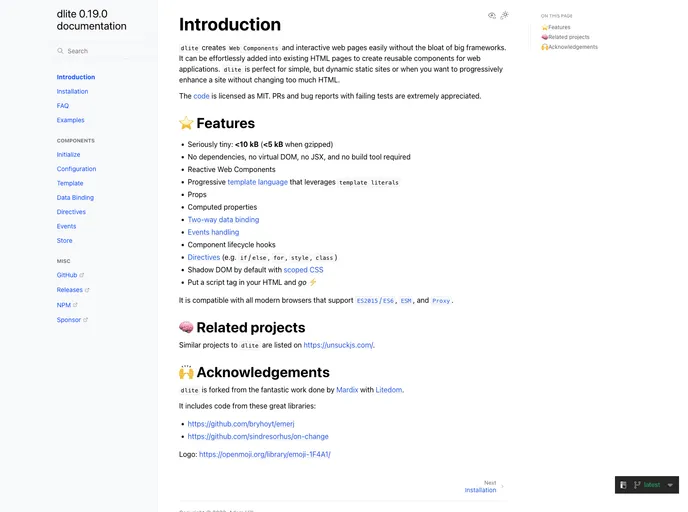This screenshot has width=688, height=512.
Task: Click the 'Props' list item
Action: click(197, 194)
